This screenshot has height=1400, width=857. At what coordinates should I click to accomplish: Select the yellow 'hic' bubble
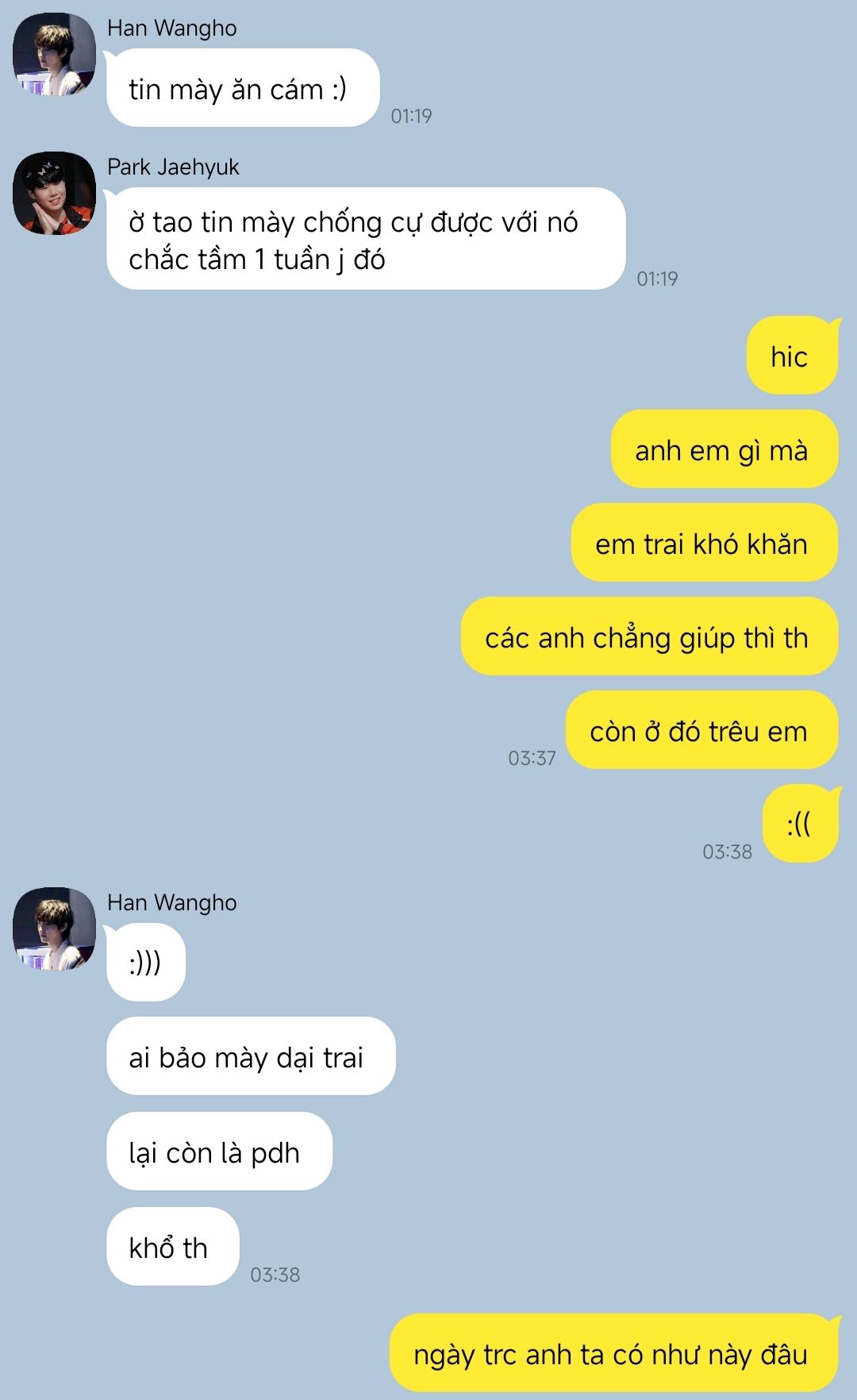click(792, 356)
